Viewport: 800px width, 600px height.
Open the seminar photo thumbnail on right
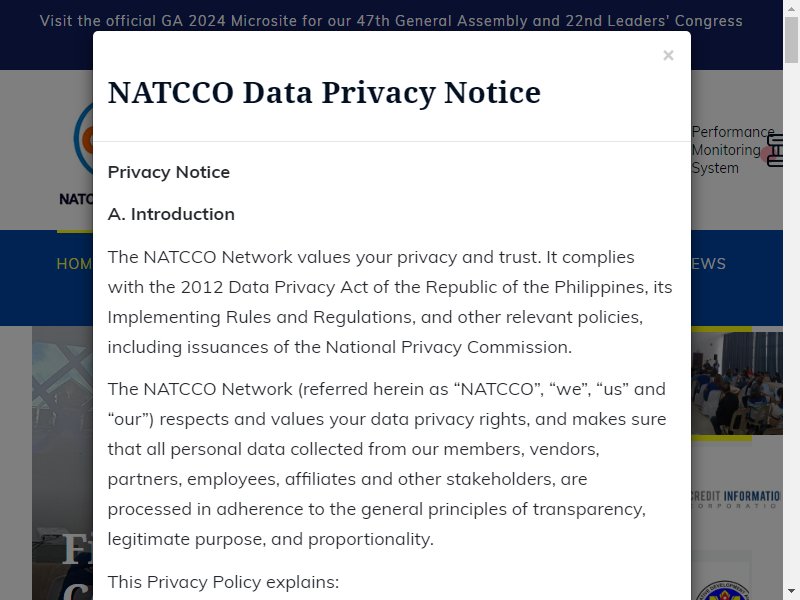click(x=737, y=384)
